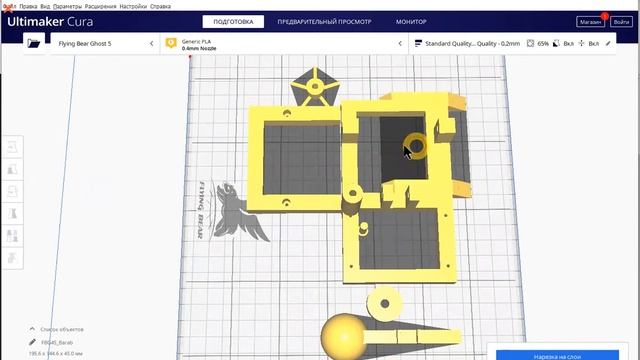Open the Файл menu
This screenshot has width=640, height=360.
coord(10,7)
